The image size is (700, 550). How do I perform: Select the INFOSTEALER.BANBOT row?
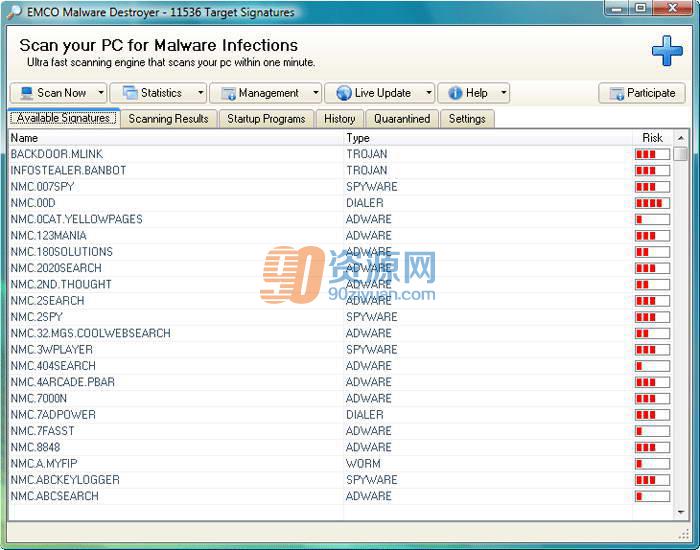[x=341, y=171]
